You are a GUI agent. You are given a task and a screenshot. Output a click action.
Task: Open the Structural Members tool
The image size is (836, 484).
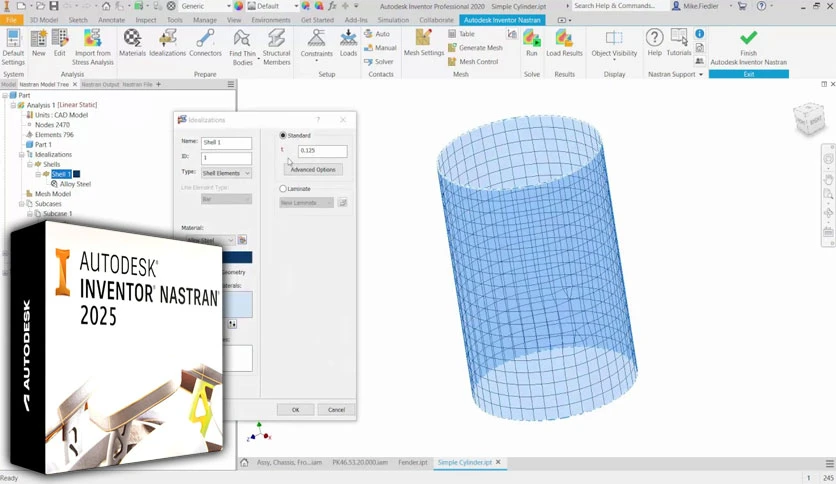click(x=276, y=47)
